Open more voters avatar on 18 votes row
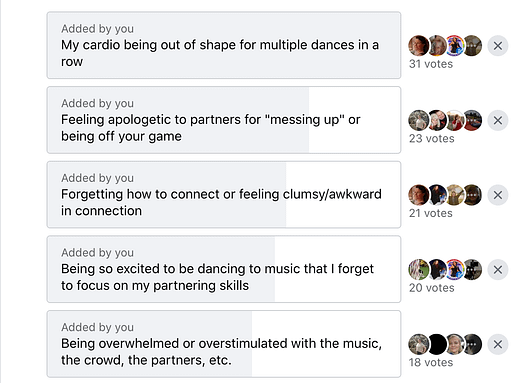This screenshot has width=519, height=383. [472, 344]
